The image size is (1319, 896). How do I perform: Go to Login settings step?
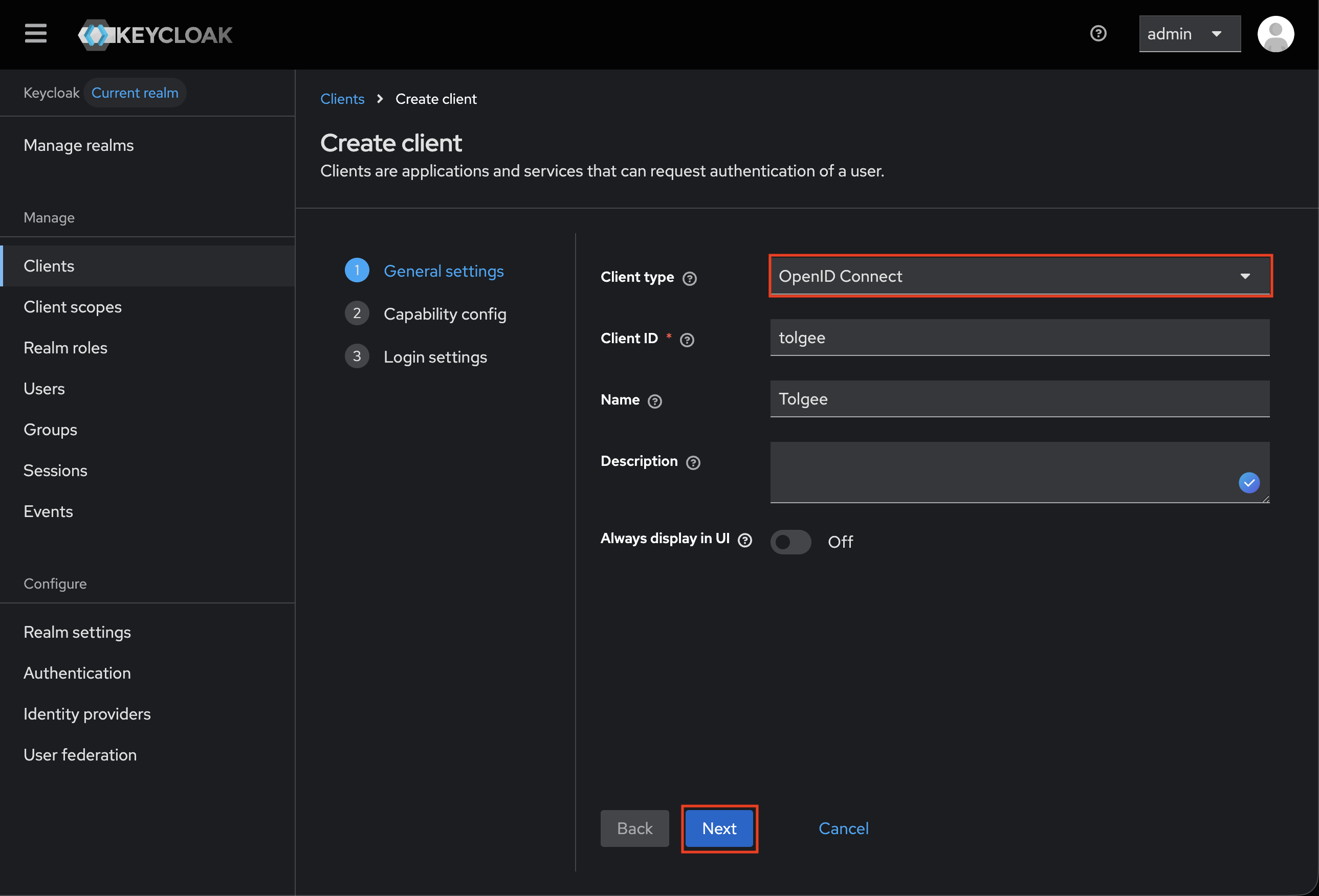coord(435,357)
